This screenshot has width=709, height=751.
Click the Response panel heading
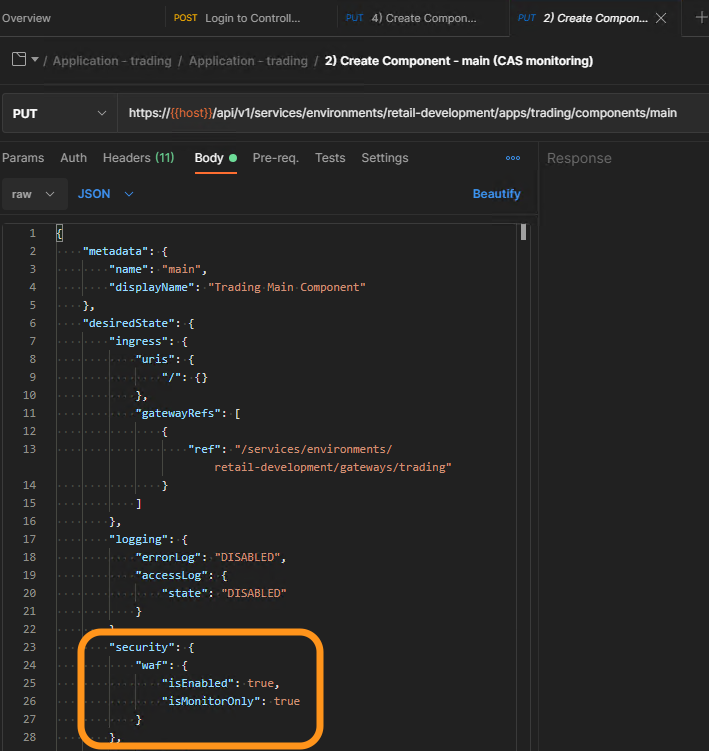(x=579, y=159)
